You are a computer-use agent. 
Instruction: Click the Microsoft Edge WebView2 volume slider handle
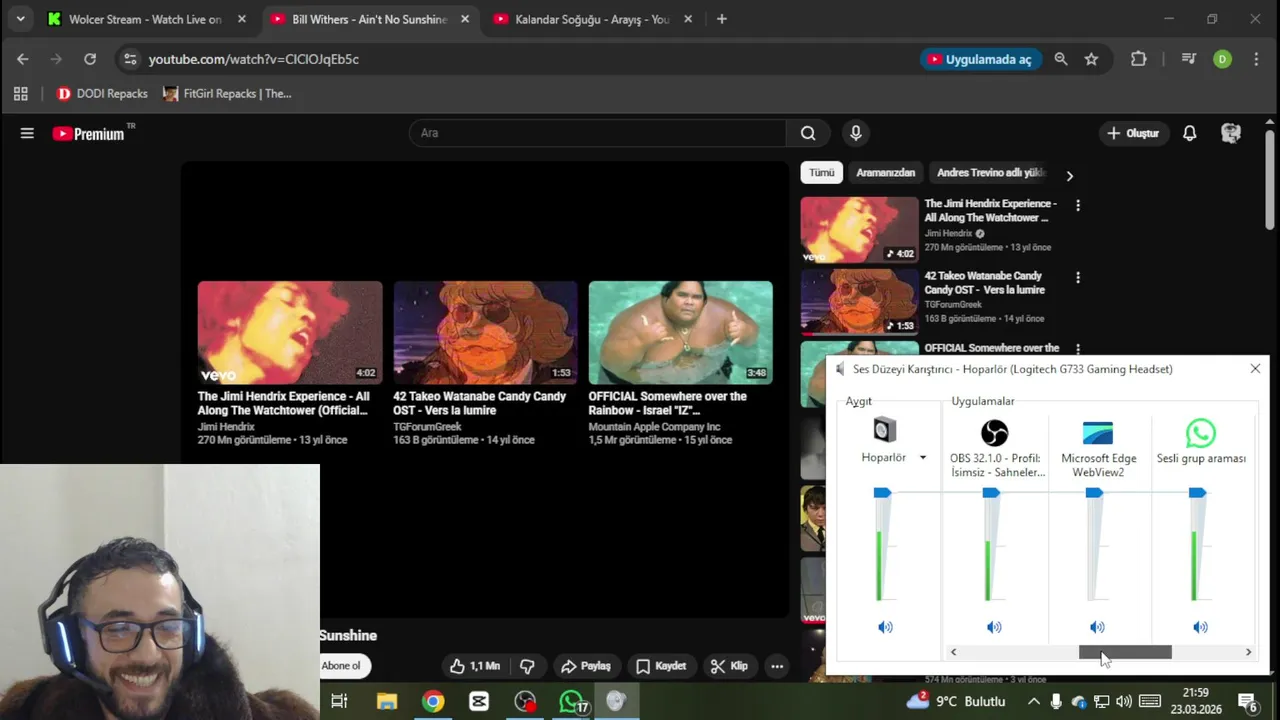[1094, 492]
